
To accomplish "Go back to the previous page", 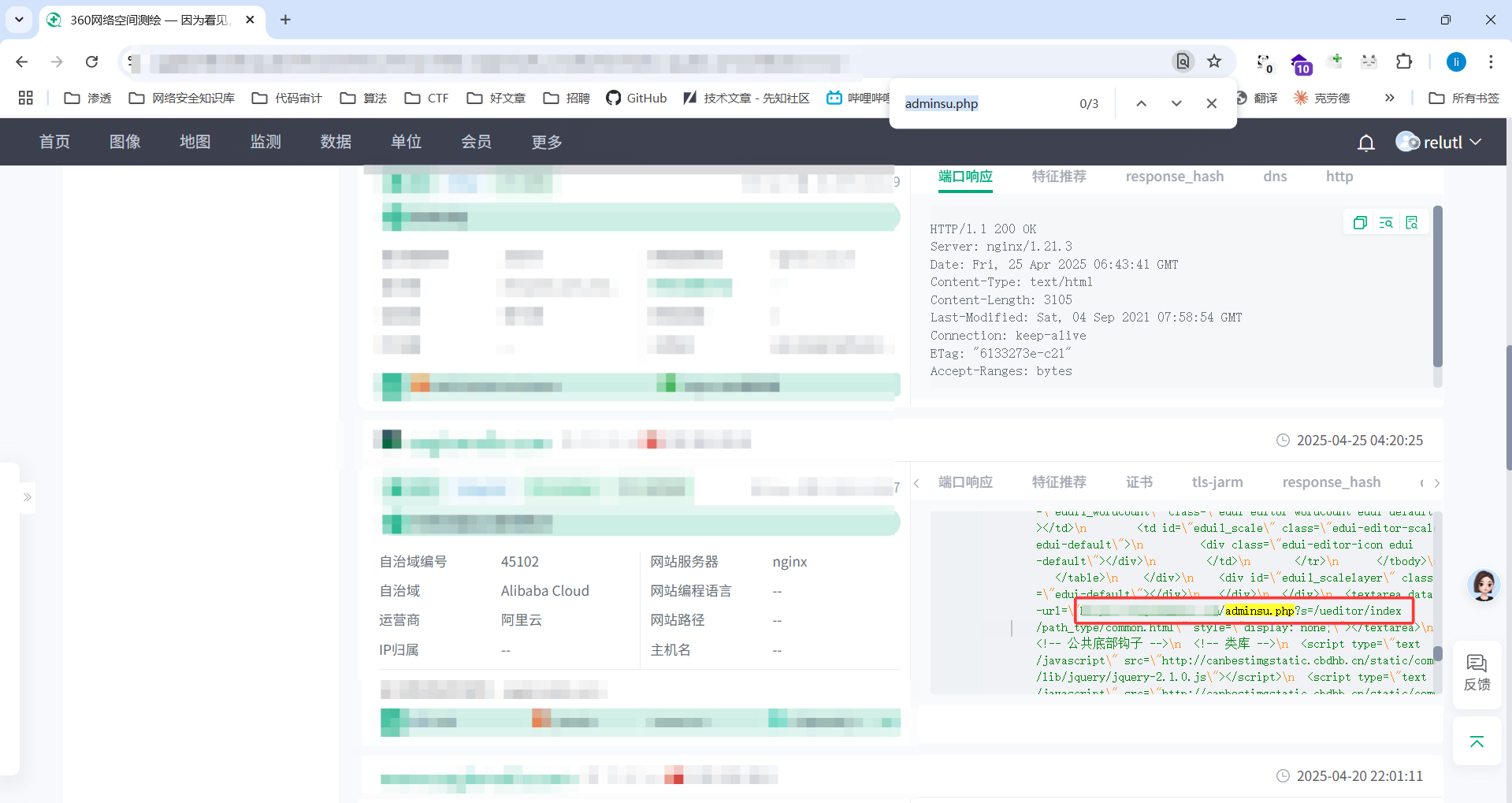I will pyautogui.click(x=22, y=61).
